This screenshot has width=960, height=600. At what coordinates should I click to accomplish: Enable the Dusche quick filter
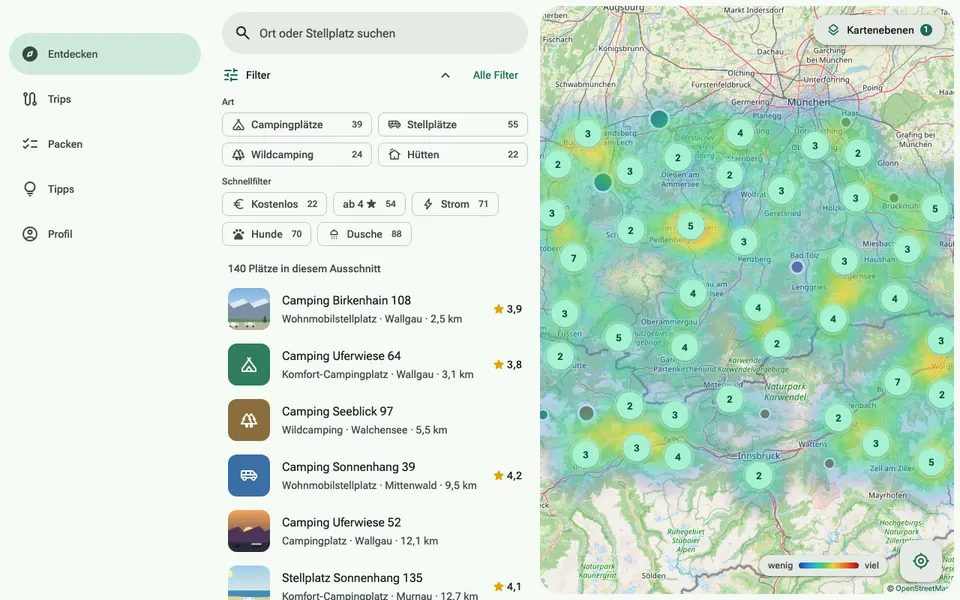click(x=364, y=234)
